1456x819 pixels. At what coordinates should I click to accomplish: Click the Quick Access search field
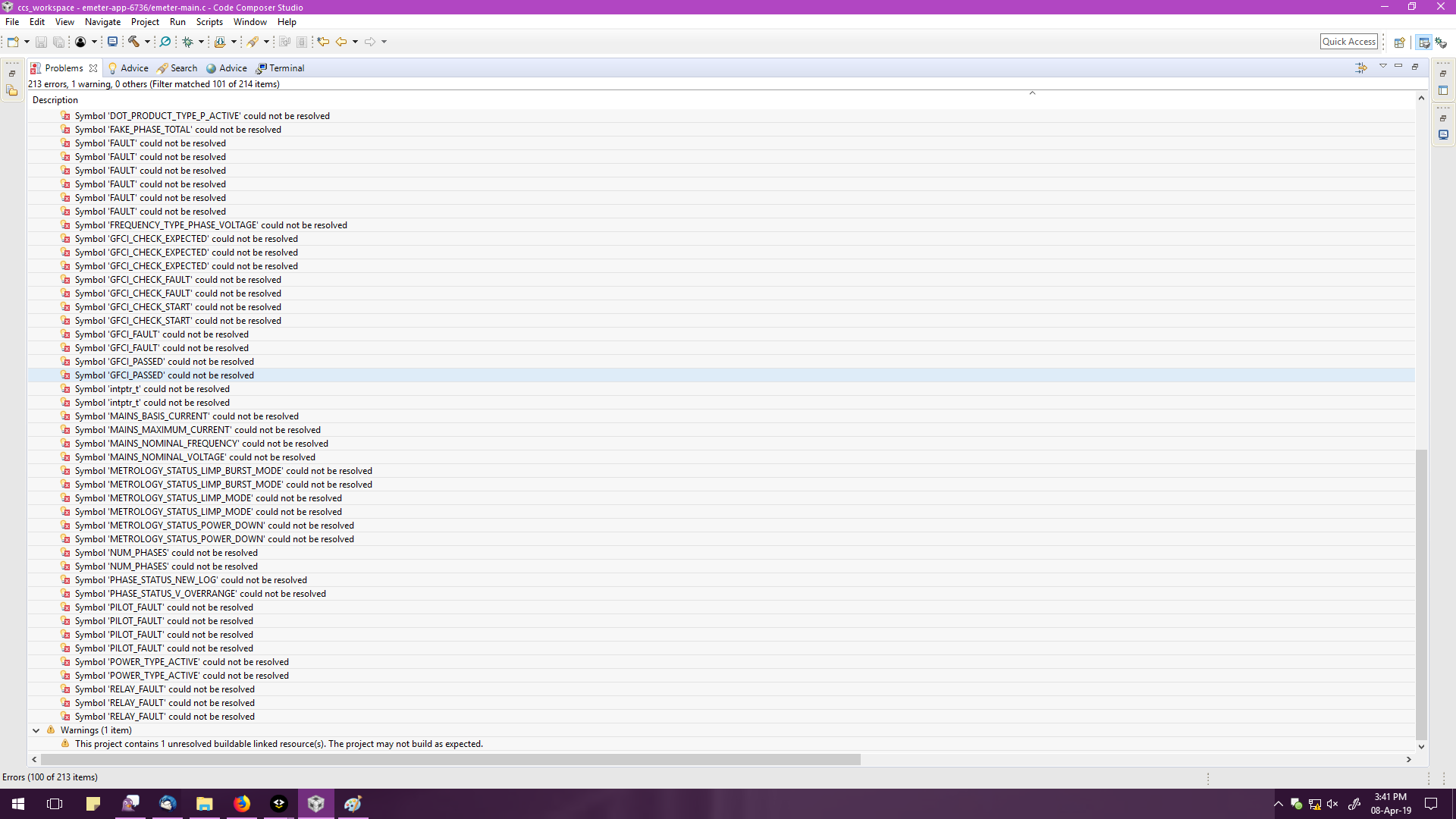(1348, 42)
